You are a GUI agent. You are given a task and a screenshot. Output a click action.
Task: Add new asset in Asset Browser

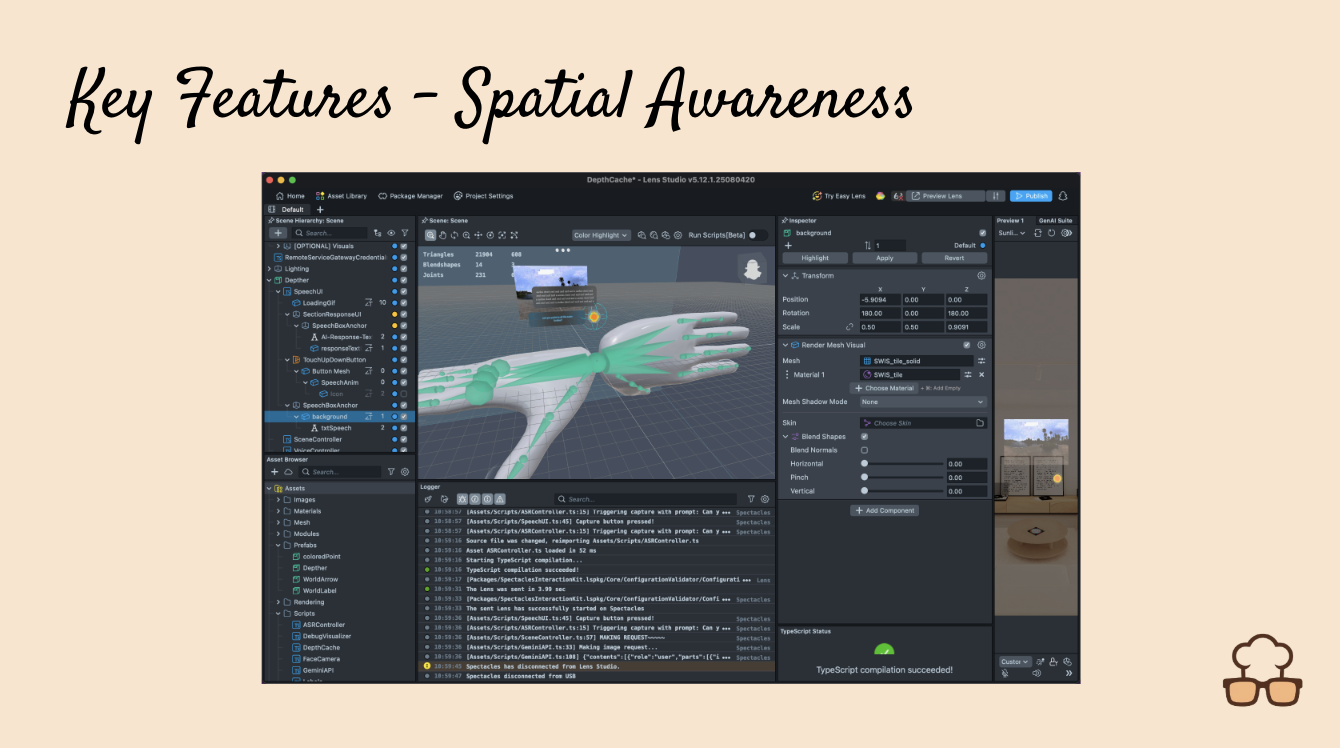click(275, 471)
